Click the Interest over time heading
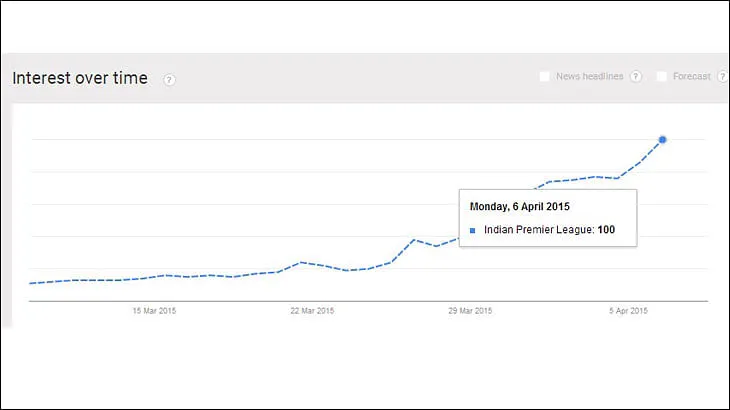 pyautogui.click(x=80, y=78)
